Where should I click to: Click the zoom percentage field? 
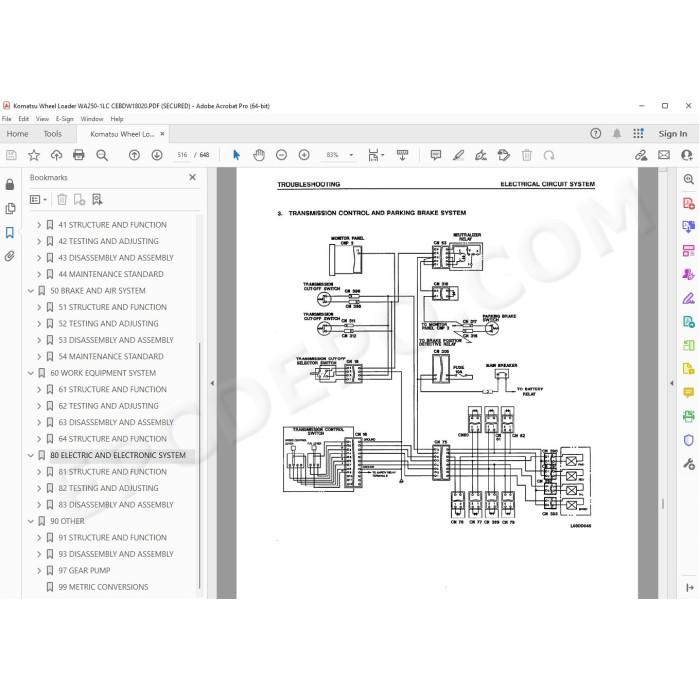point(332,155)
